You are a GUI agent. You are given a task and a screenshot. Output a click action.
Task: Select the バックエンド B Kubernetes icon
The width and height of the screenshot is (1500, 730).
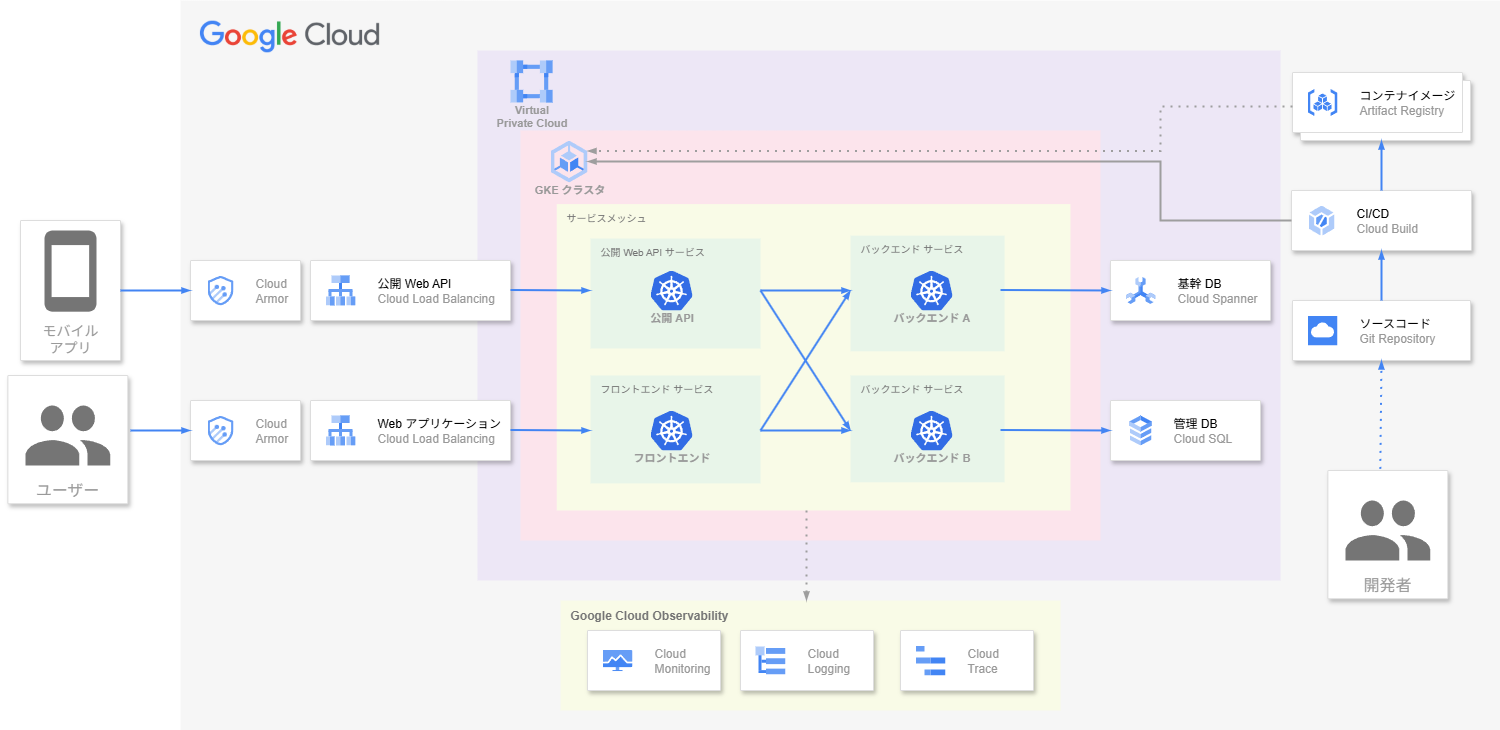(x=931, y=431)
